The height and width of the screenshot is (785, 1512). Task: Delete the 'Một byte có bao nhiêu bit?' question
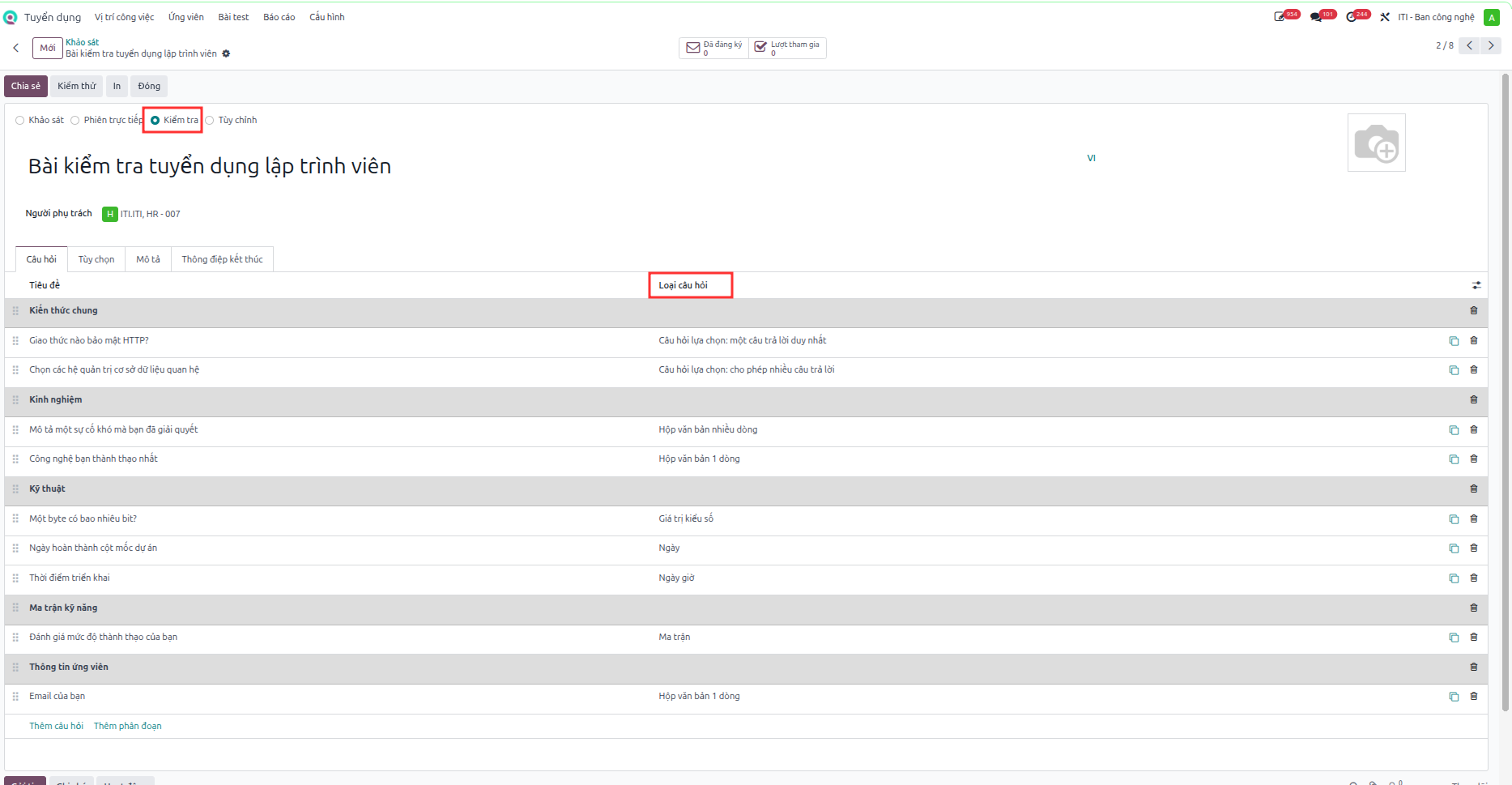point(1474,518)
